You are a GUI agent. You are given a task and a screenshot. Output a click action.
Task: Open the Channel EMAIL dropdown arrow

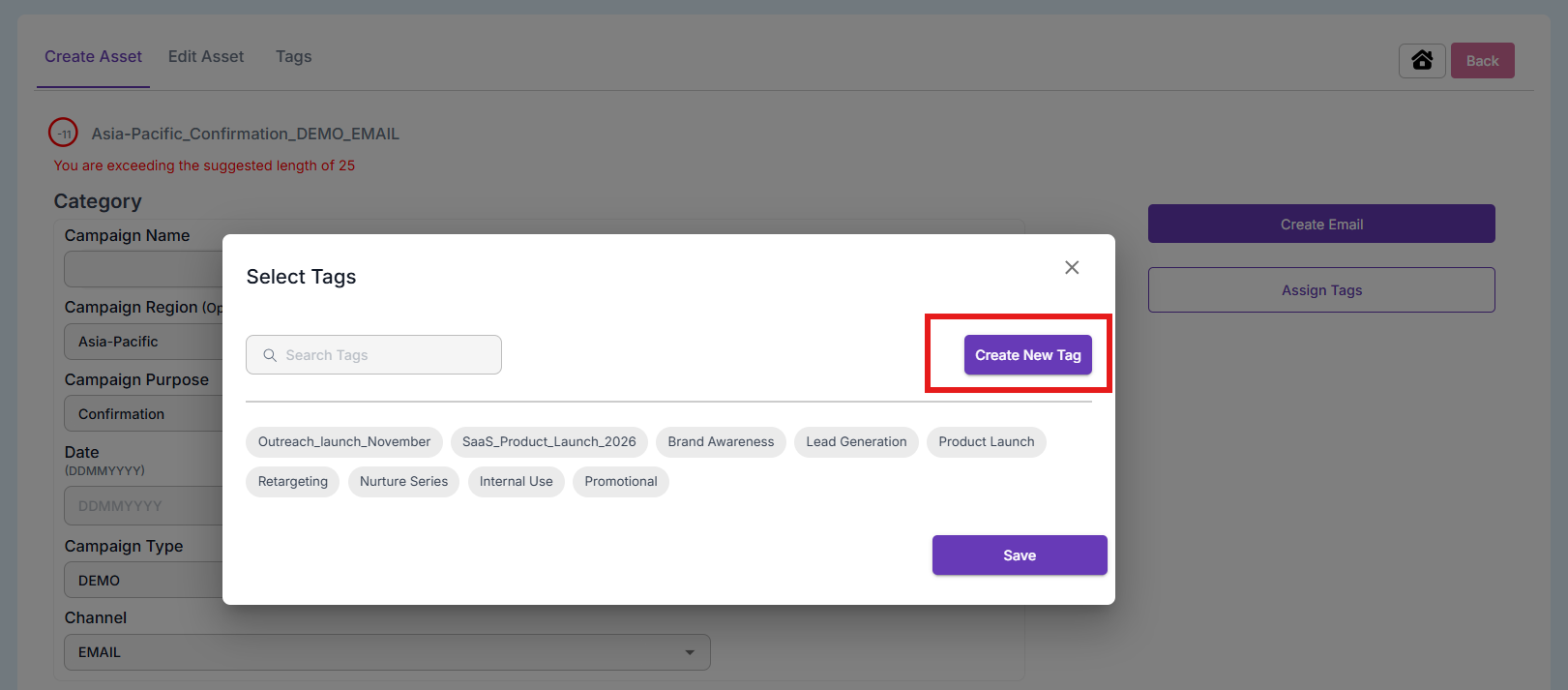[690, 652]
